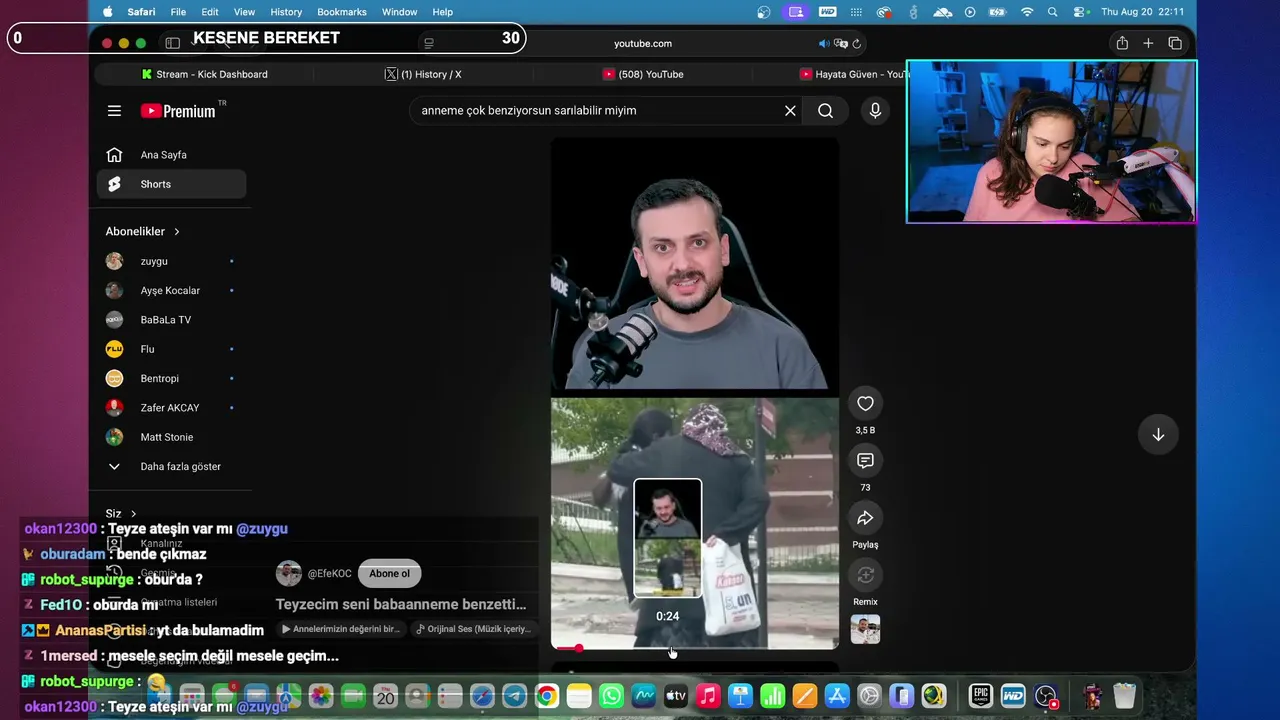Open Spotlight search in the menu bar

tap(1053, 12)
